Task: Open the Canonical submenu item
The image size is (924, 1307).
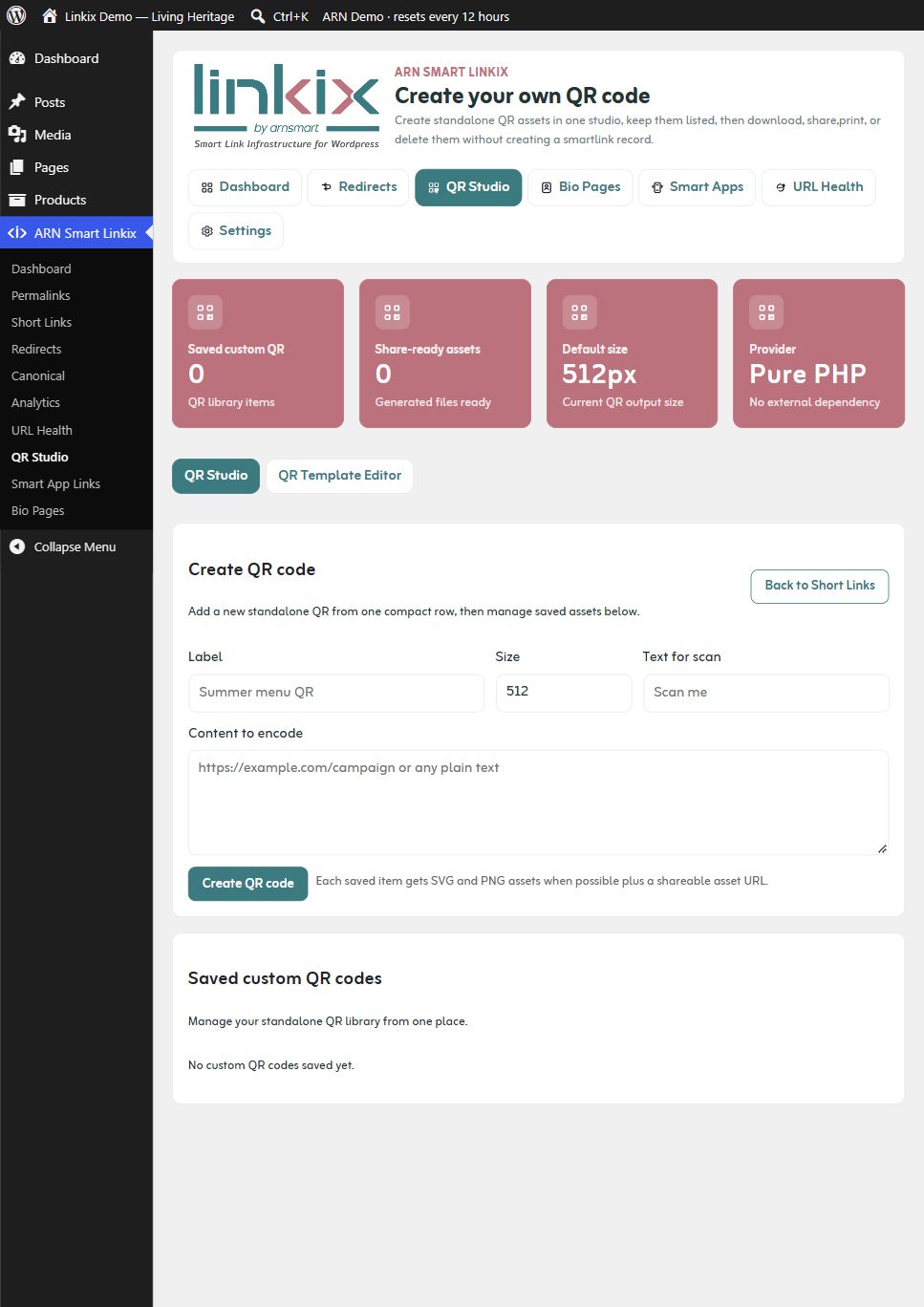Action: point(38,376)
